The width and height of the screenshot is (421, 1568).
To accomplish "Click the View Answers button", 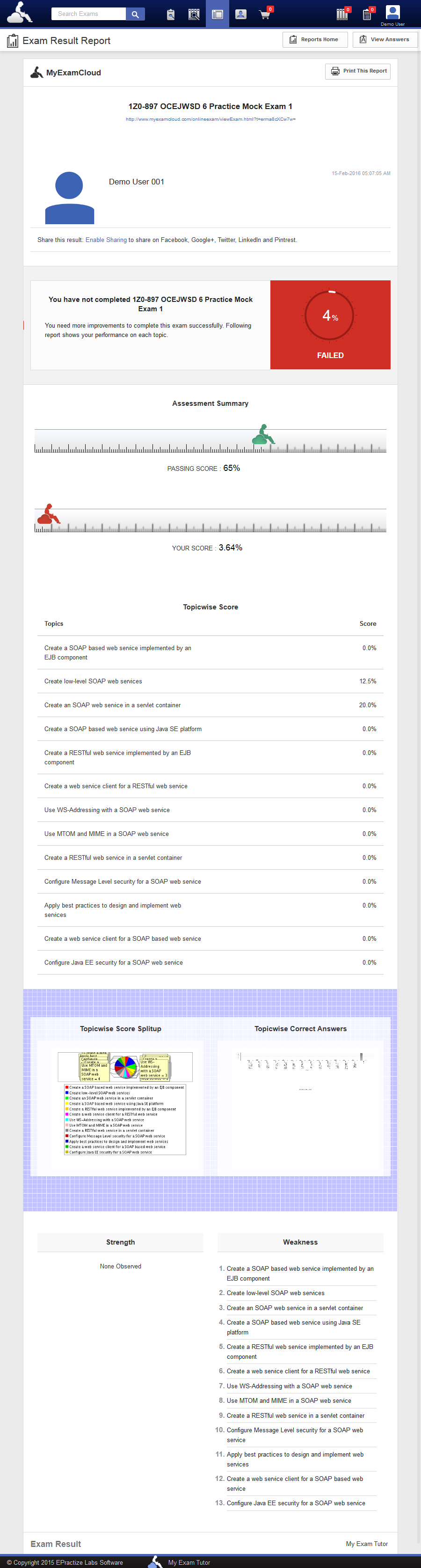I will pos(385,40).
